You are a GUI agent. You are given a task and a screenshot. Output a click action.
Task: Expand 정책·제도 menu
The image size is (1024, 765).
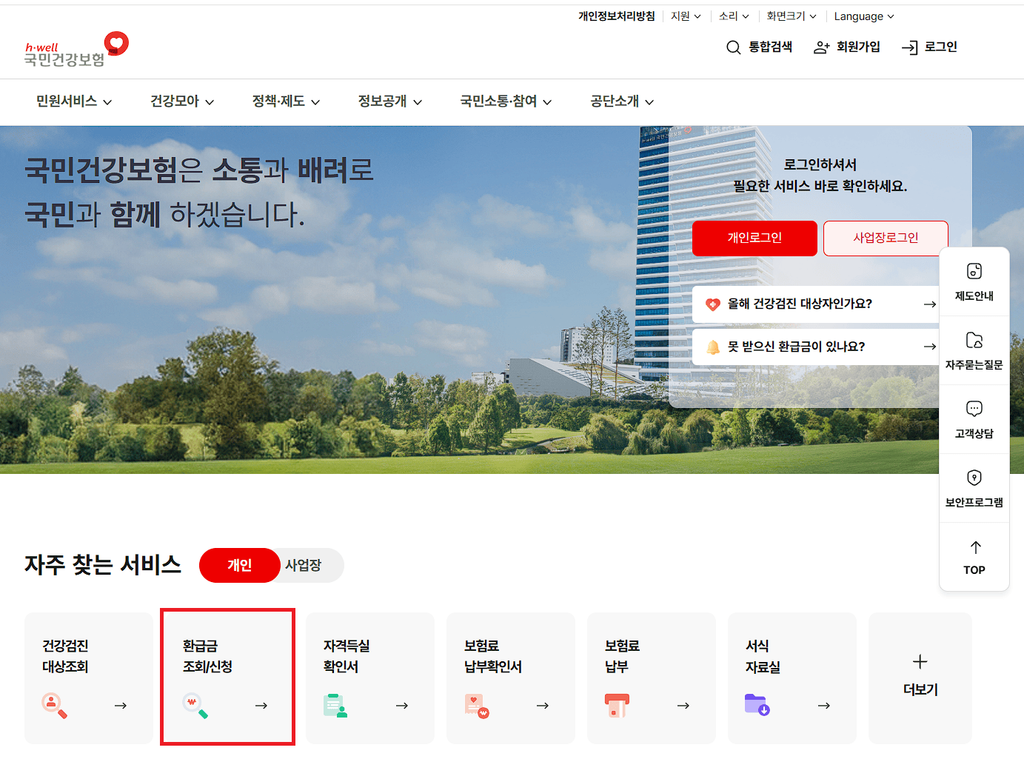tap(286, 101)
